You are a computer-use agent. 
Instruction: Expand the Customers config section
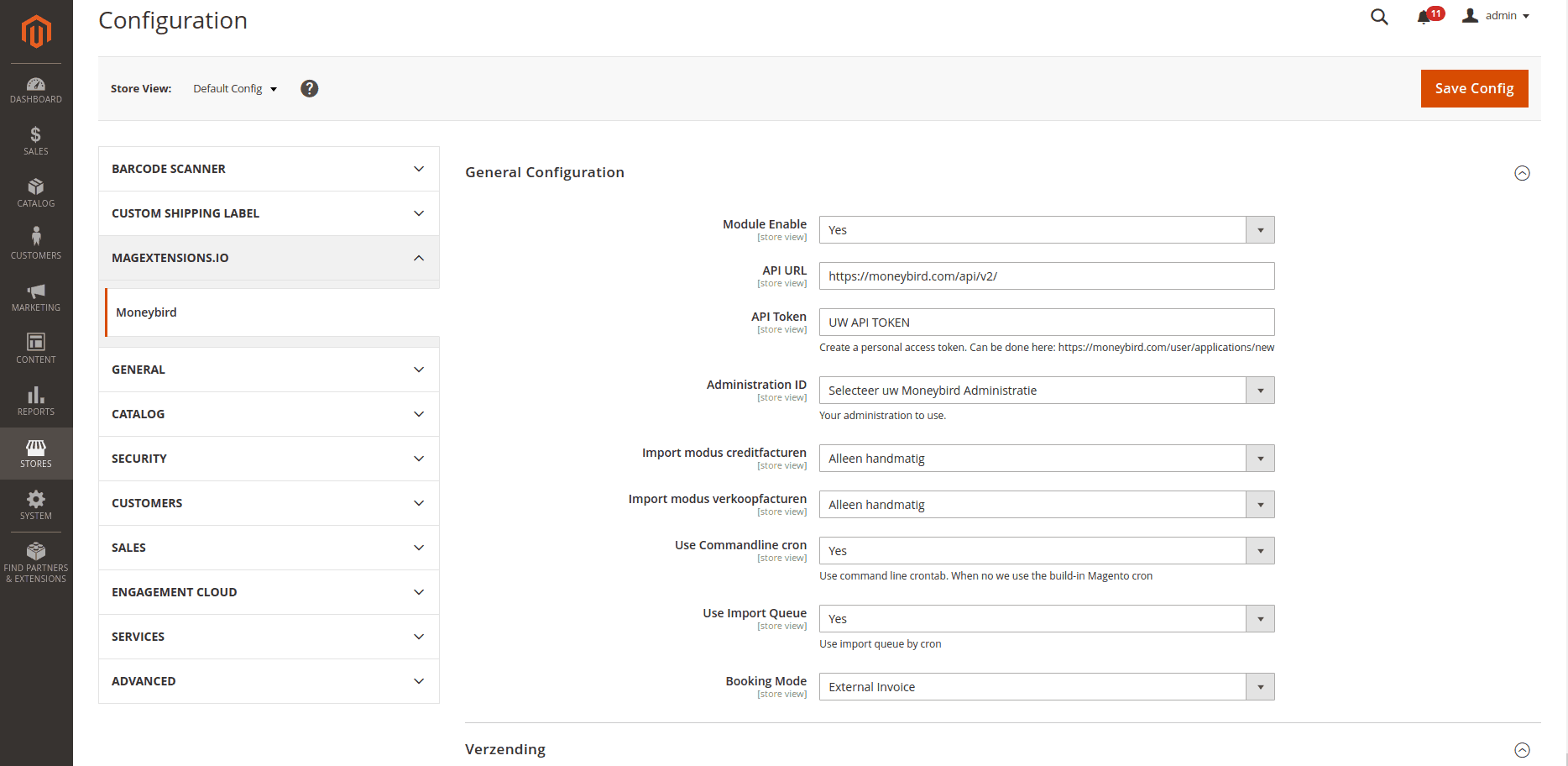[x=269, y=503]
